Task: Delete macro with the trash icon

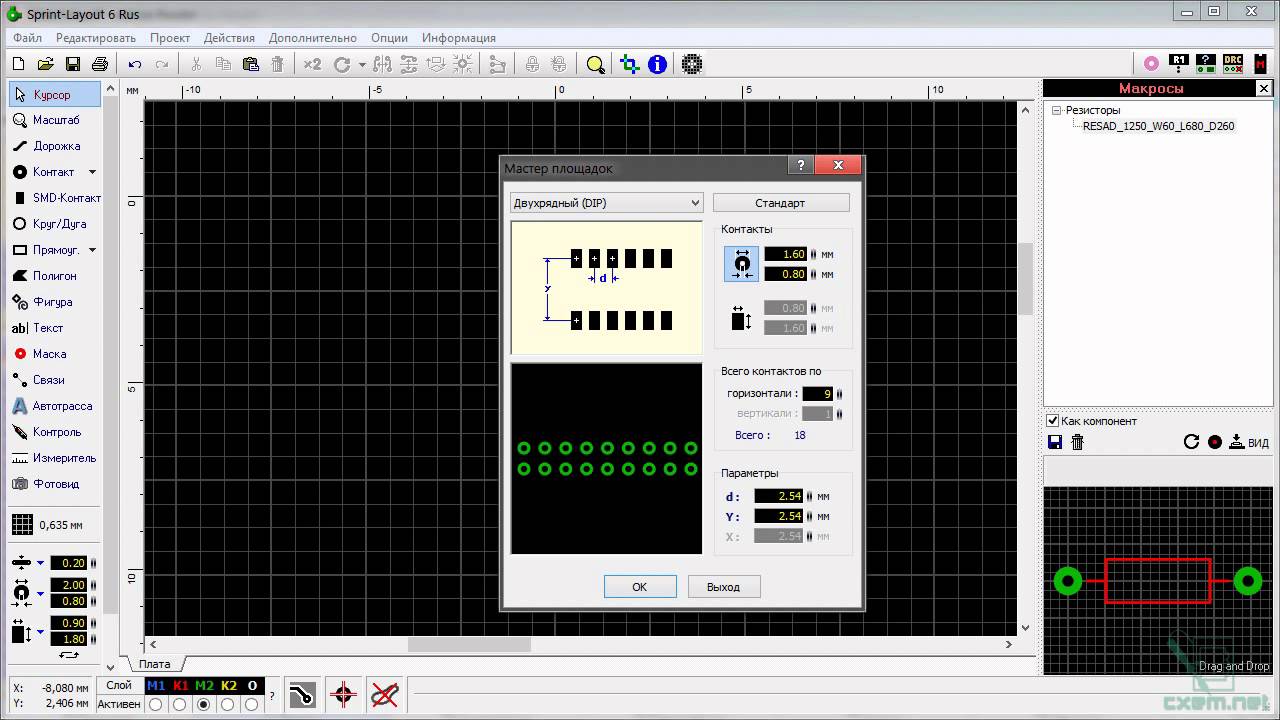Action: click(1078, 442)
